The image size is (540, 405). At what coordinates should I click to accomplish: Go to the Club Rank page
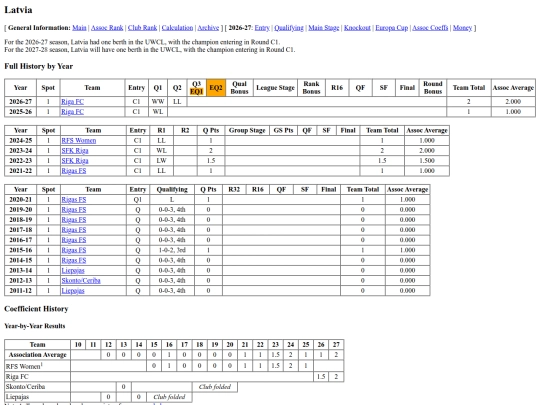142,28
